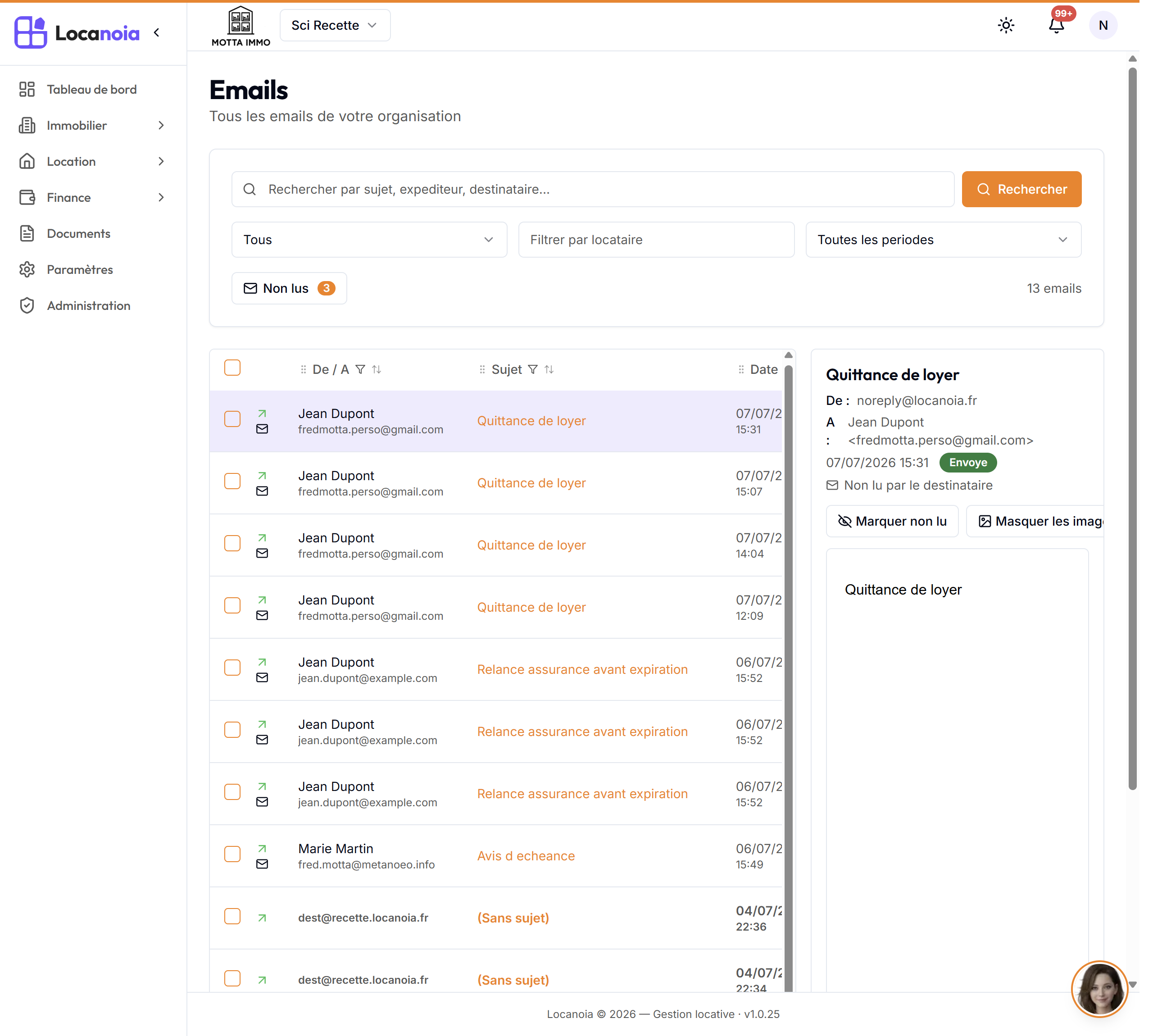Viewport: 1153px width, 1036px height.
Task: Open Tableau de bord in the sidebar
Action: 91,89
